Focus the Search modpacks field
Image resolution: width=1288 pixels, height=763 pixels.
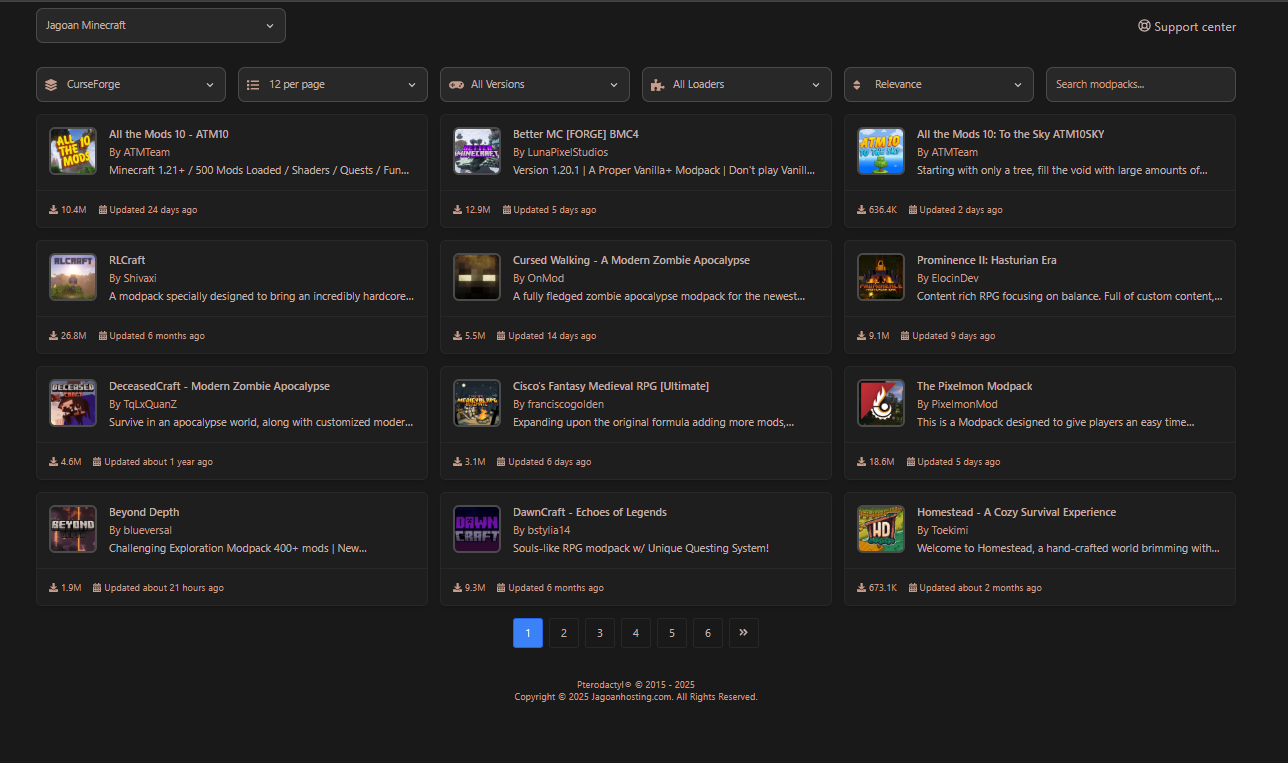(1141, 85)
